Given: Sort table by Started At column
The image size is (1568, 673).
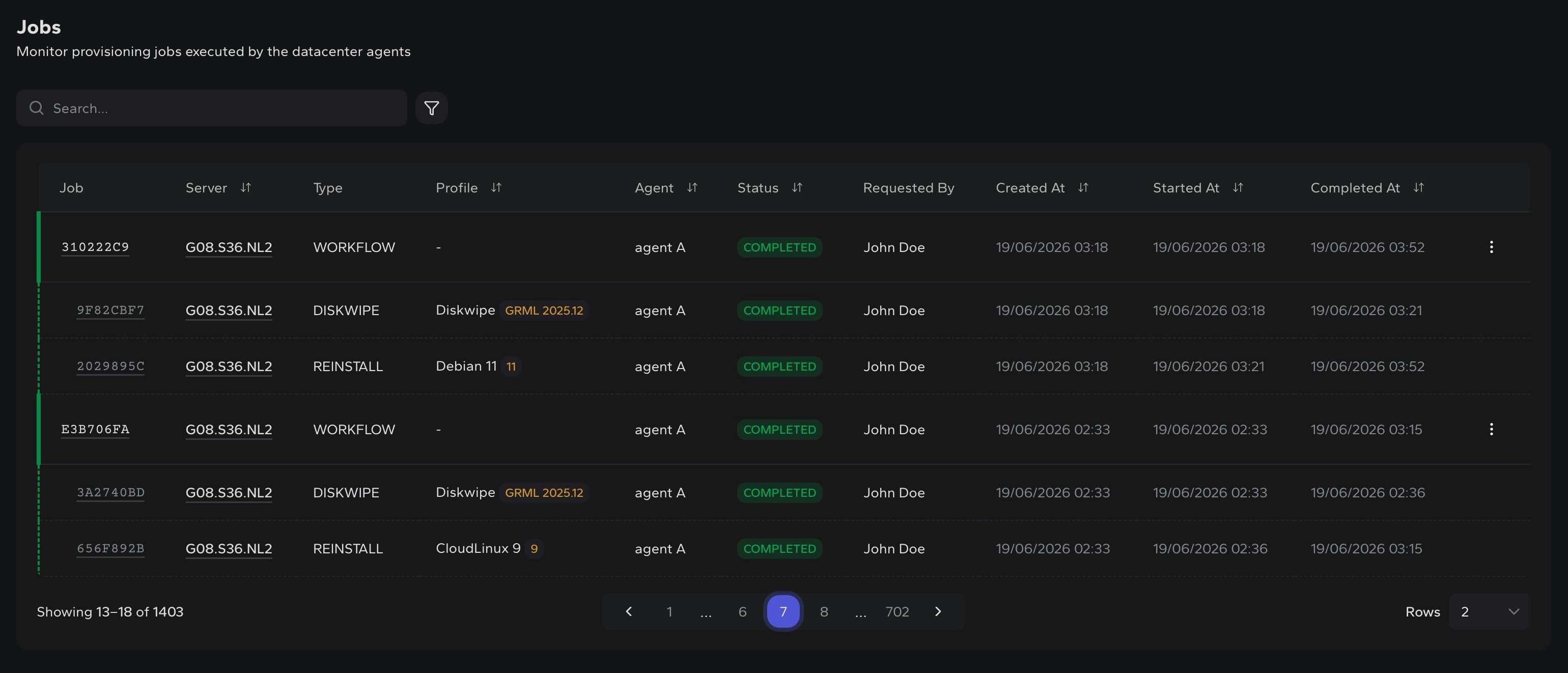Looking at the screenshot, I should 1238,187.
